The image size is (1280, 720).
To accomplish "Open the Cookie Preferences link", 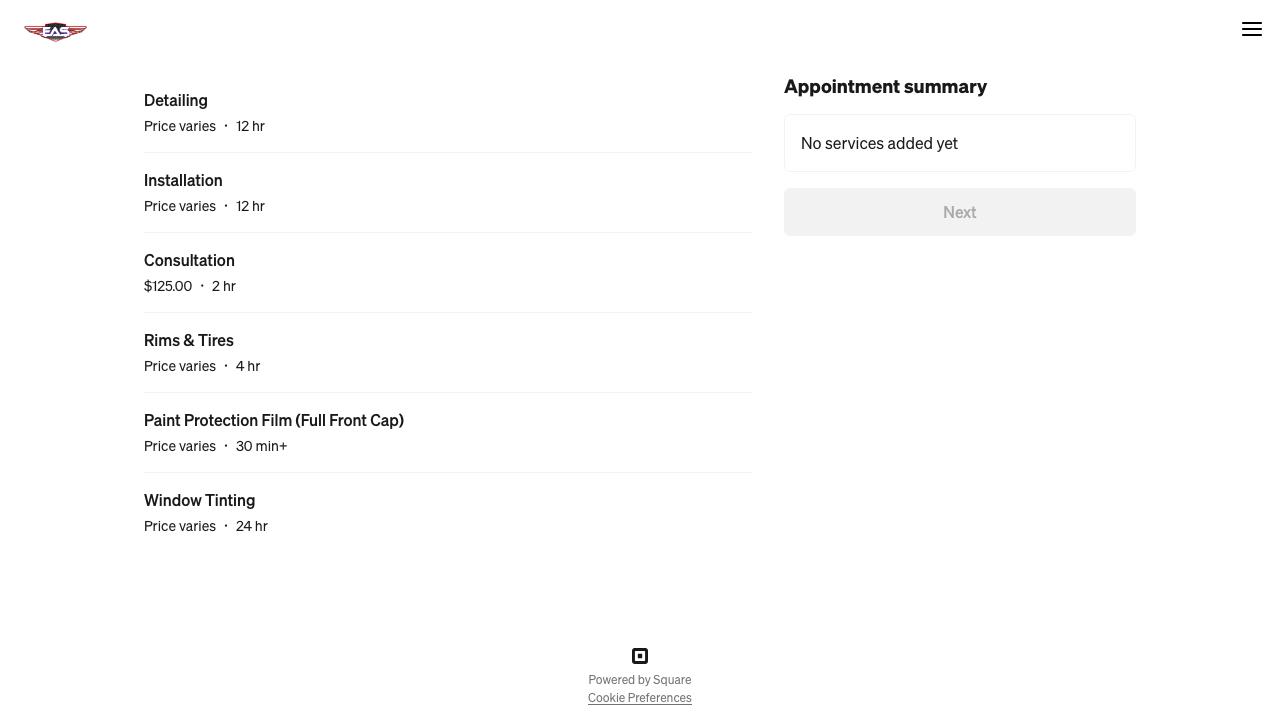I will (640, 698).
